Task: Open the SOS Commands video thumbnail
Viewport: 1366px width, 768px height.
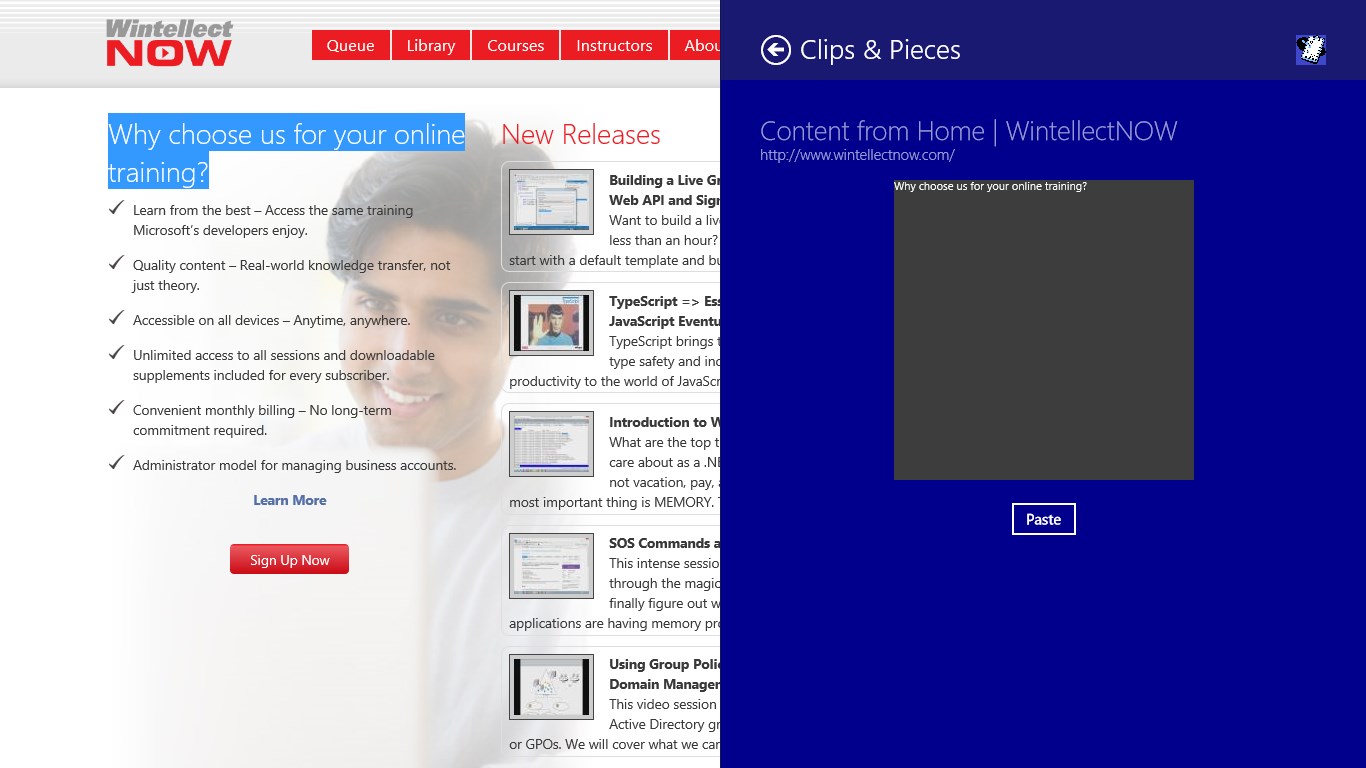Action: (x=551, y=565)
